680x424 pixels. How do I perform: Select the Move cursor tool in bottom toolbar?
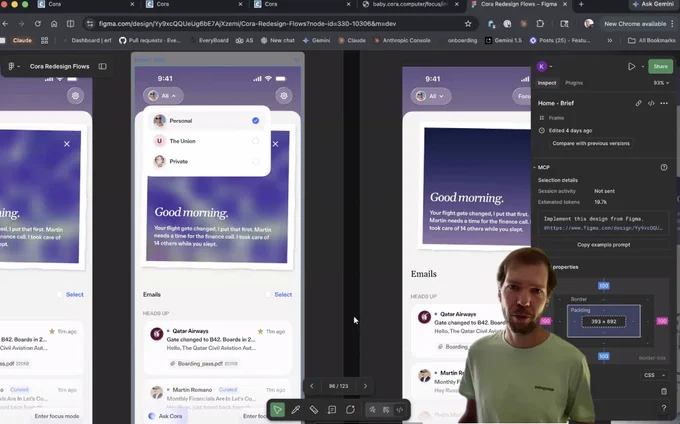pyautogui.click(x=278, y=410)
